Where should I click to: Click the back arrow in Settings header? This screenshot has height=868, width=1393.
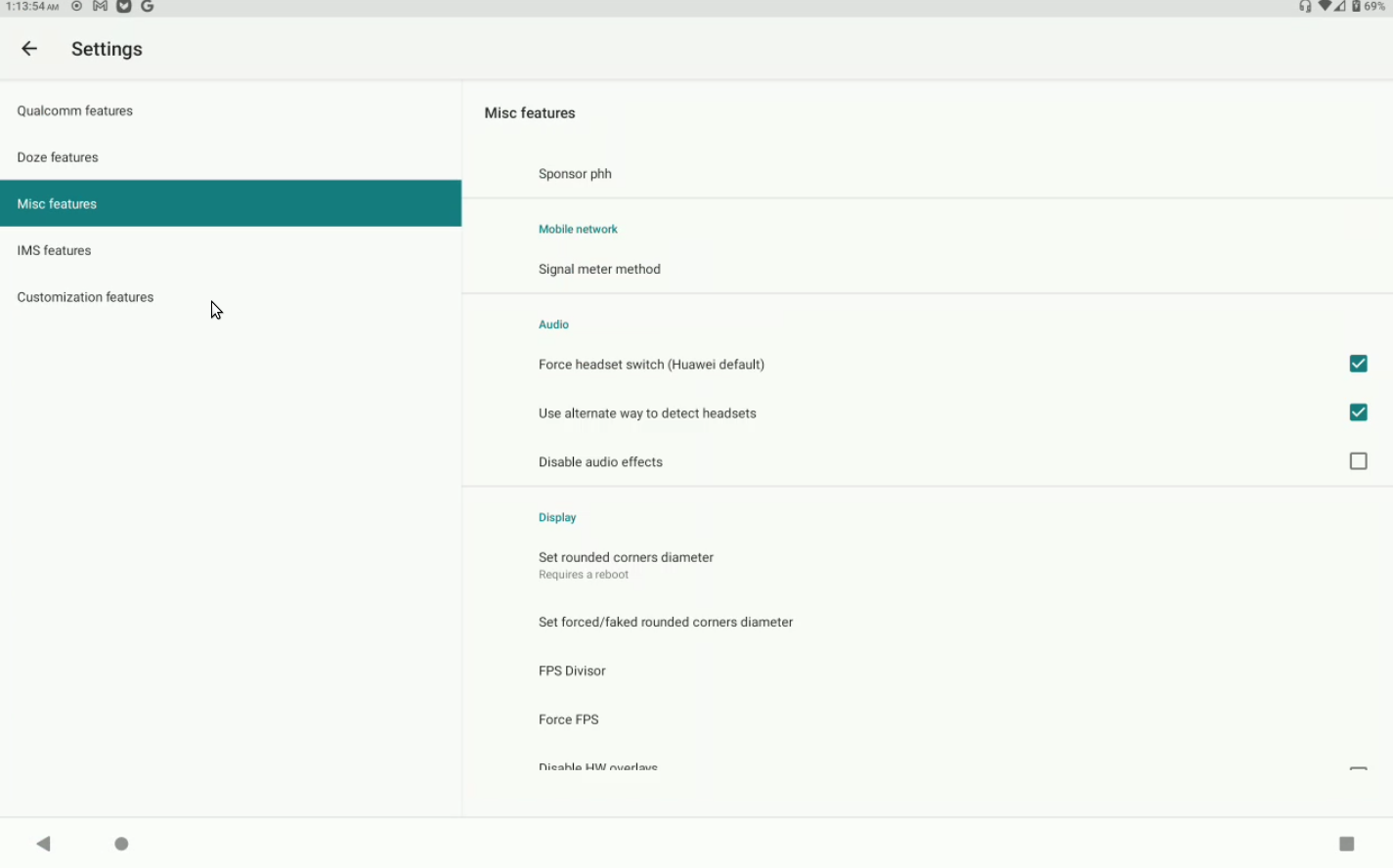(29, 49)
